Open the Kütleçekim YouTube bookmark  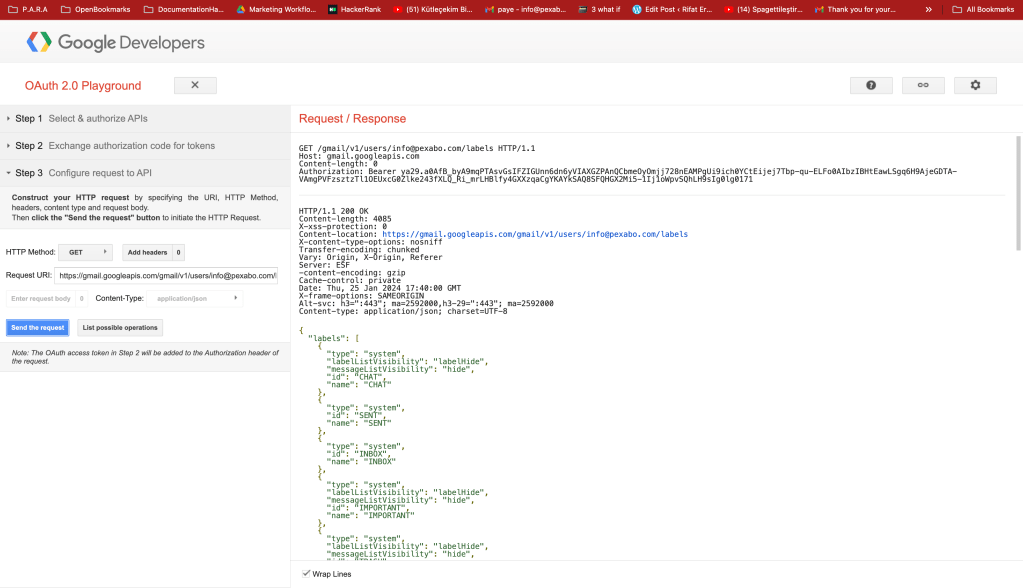click(x=433, y=9)
